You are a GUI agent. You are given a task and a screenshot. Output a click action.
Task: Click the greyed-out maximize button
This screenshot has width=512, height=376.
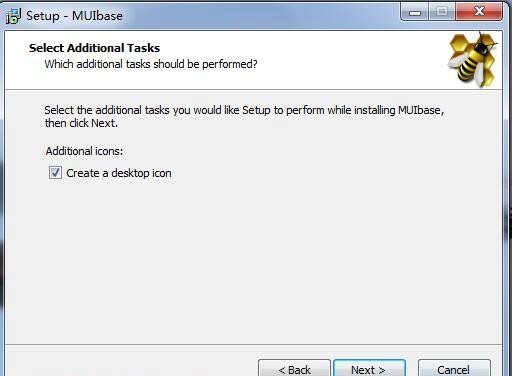tap(442, 12)
